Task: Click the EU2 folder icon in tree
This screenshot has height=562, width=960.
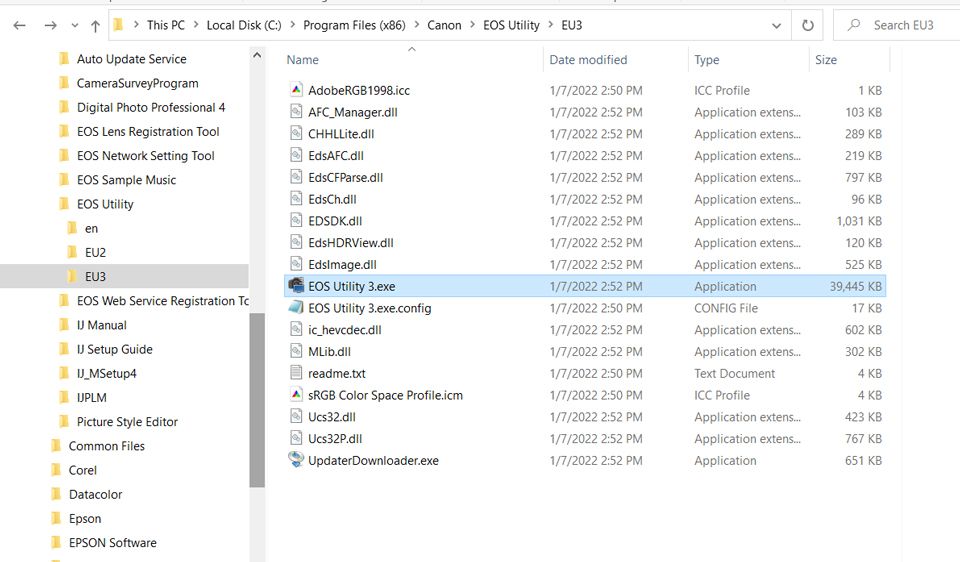Action: point(71,252)
